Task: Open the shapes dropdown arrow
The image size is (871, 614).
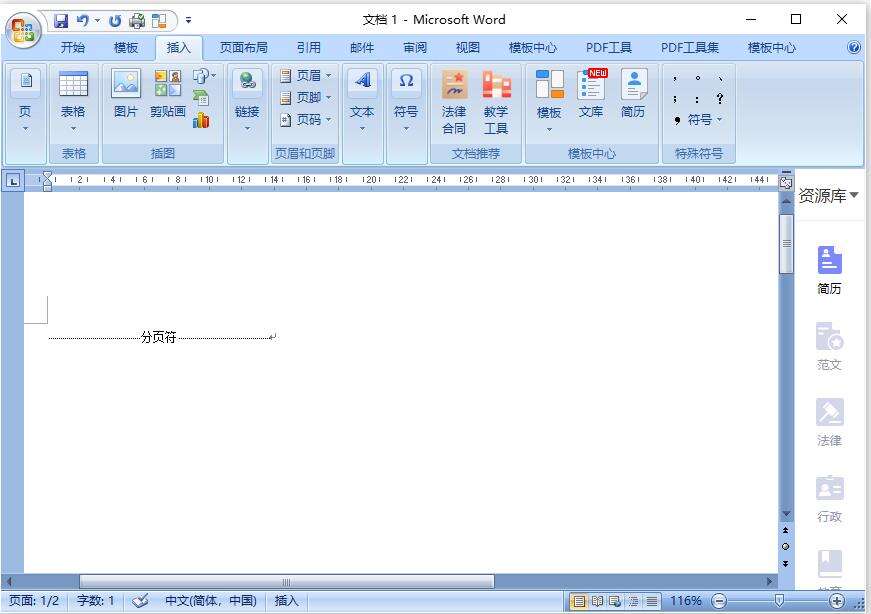Action: tap(214, 75)
